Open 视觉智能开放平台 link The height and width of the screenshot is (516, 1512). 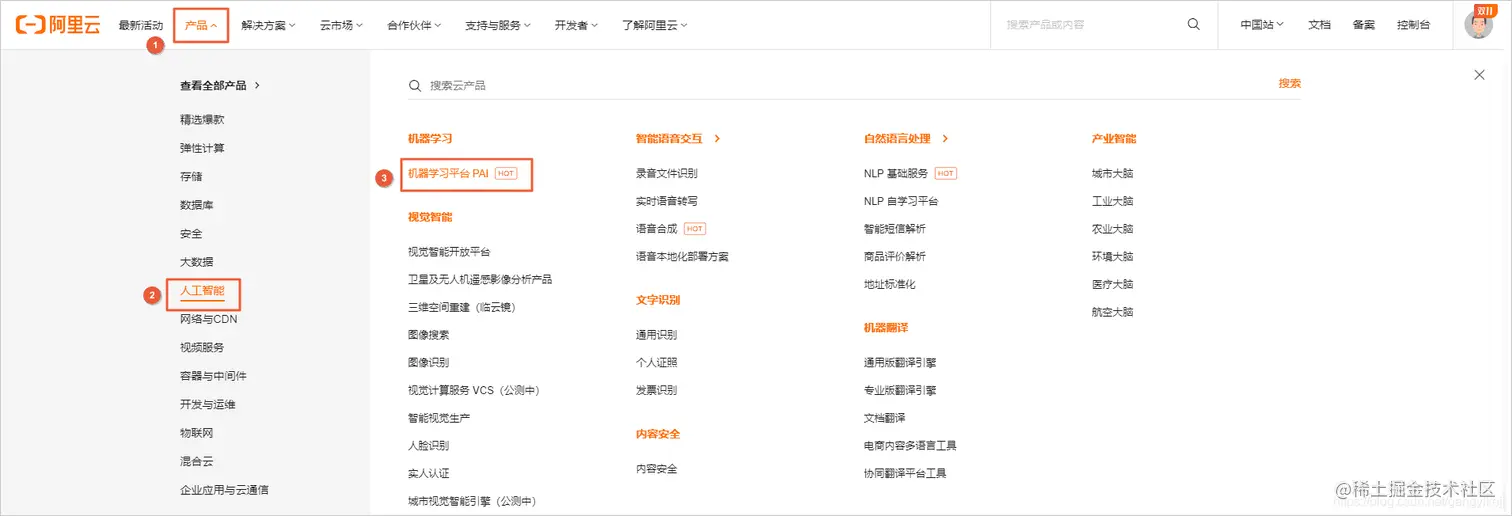click(x=449, y=252)
